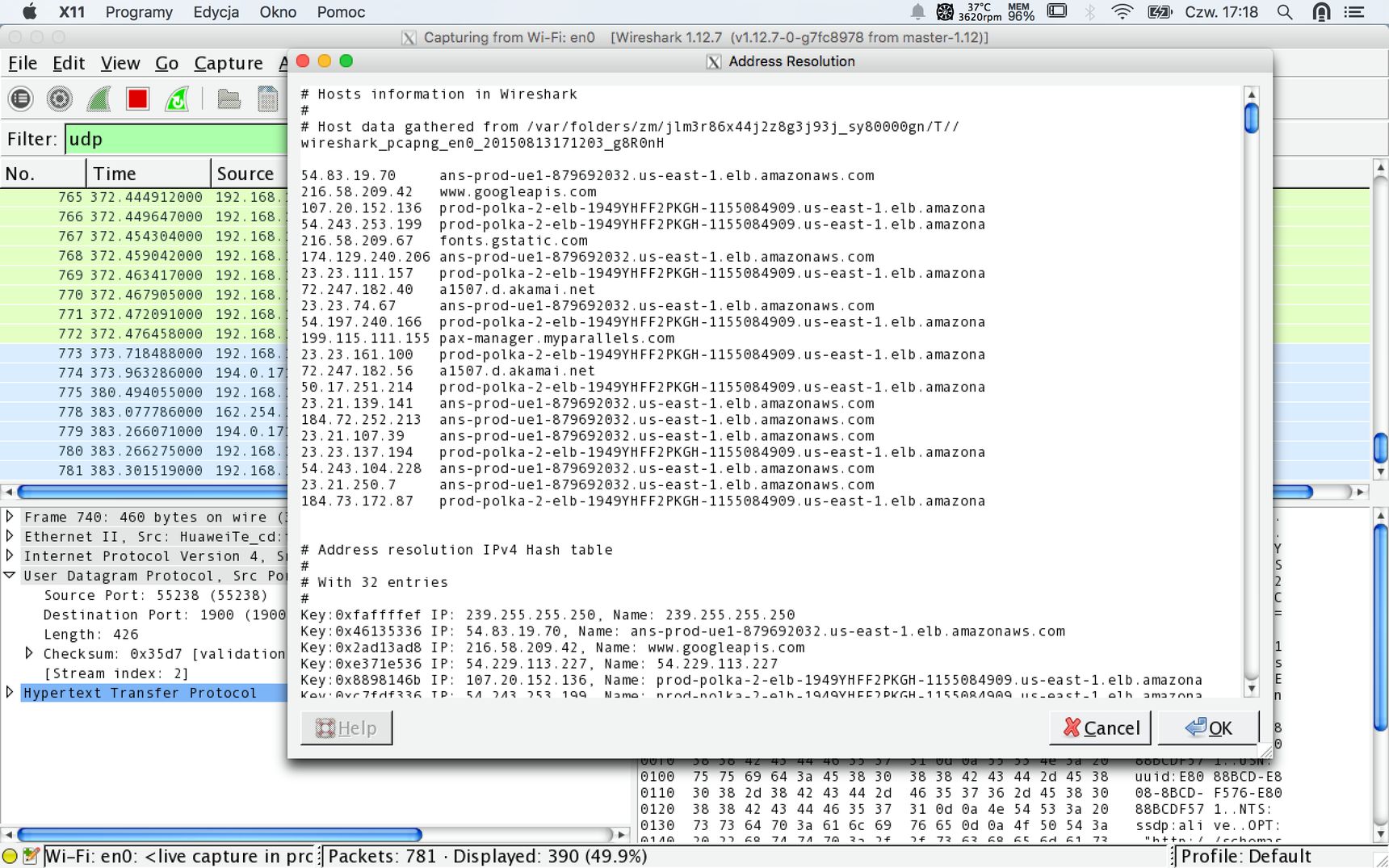Collapse the User Datagram Protocol section
1389x868 pixels.
tap(10, 575)
